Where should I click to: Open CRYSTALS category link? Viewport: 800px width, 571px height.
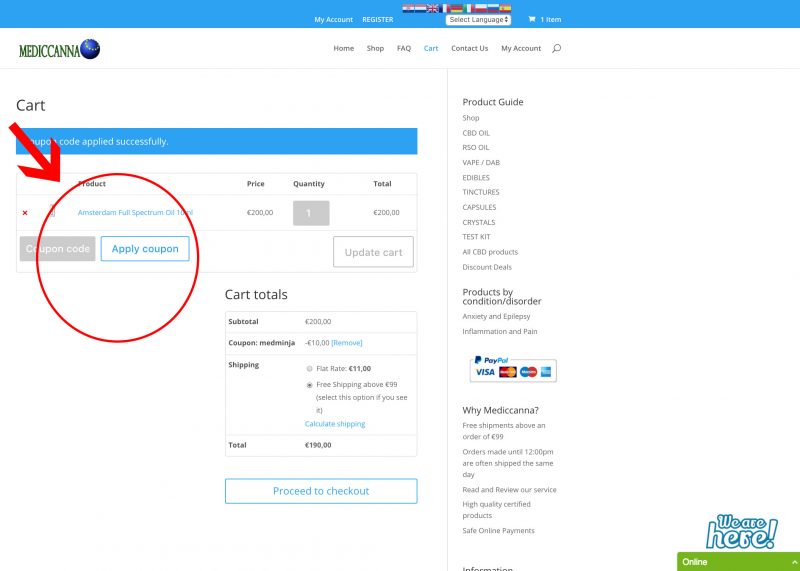pyautogui.click(x=479, y=222)
